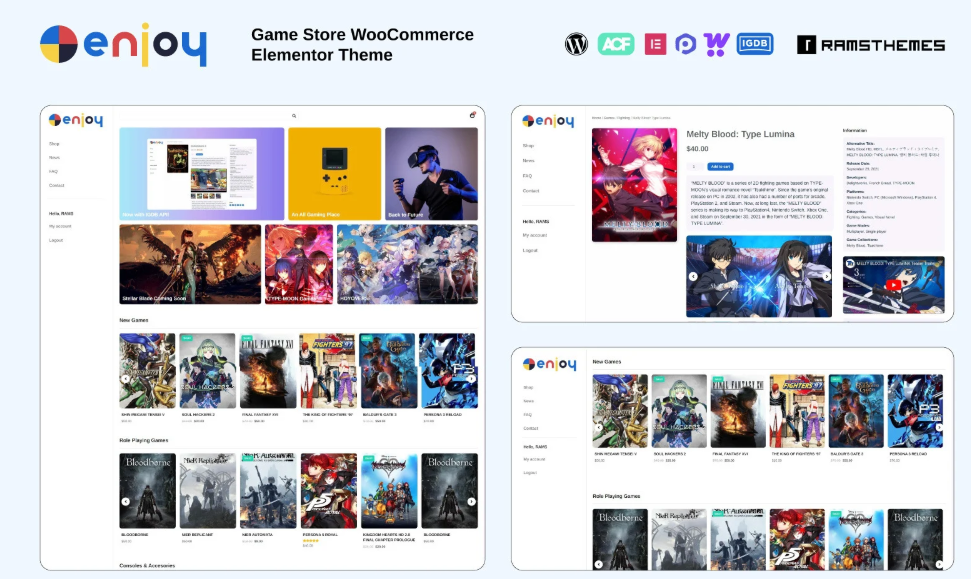
Task: Open FAQ in the product page sidebar
Action: pos(527,176)
